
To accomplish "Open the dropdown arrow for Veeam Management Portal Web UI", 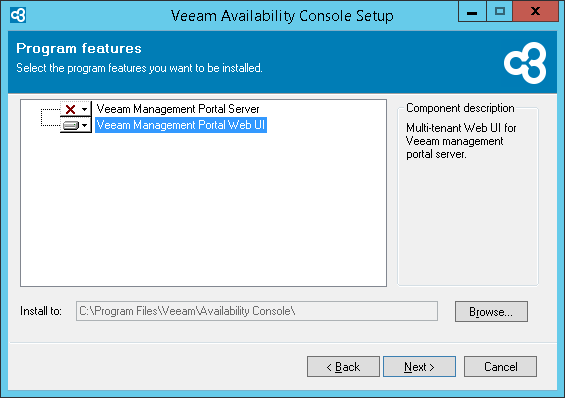I will pos(84,125).
